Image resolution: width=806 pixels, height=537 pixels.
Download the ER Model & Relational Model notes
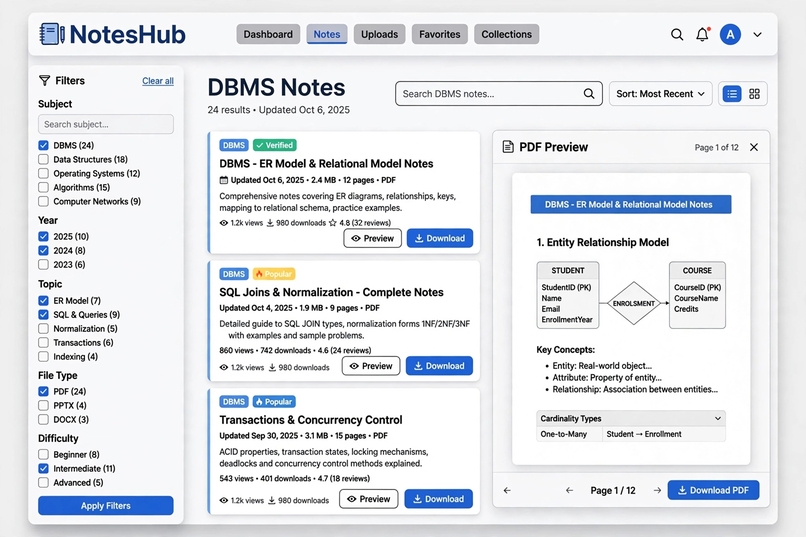tap(440, 238)
